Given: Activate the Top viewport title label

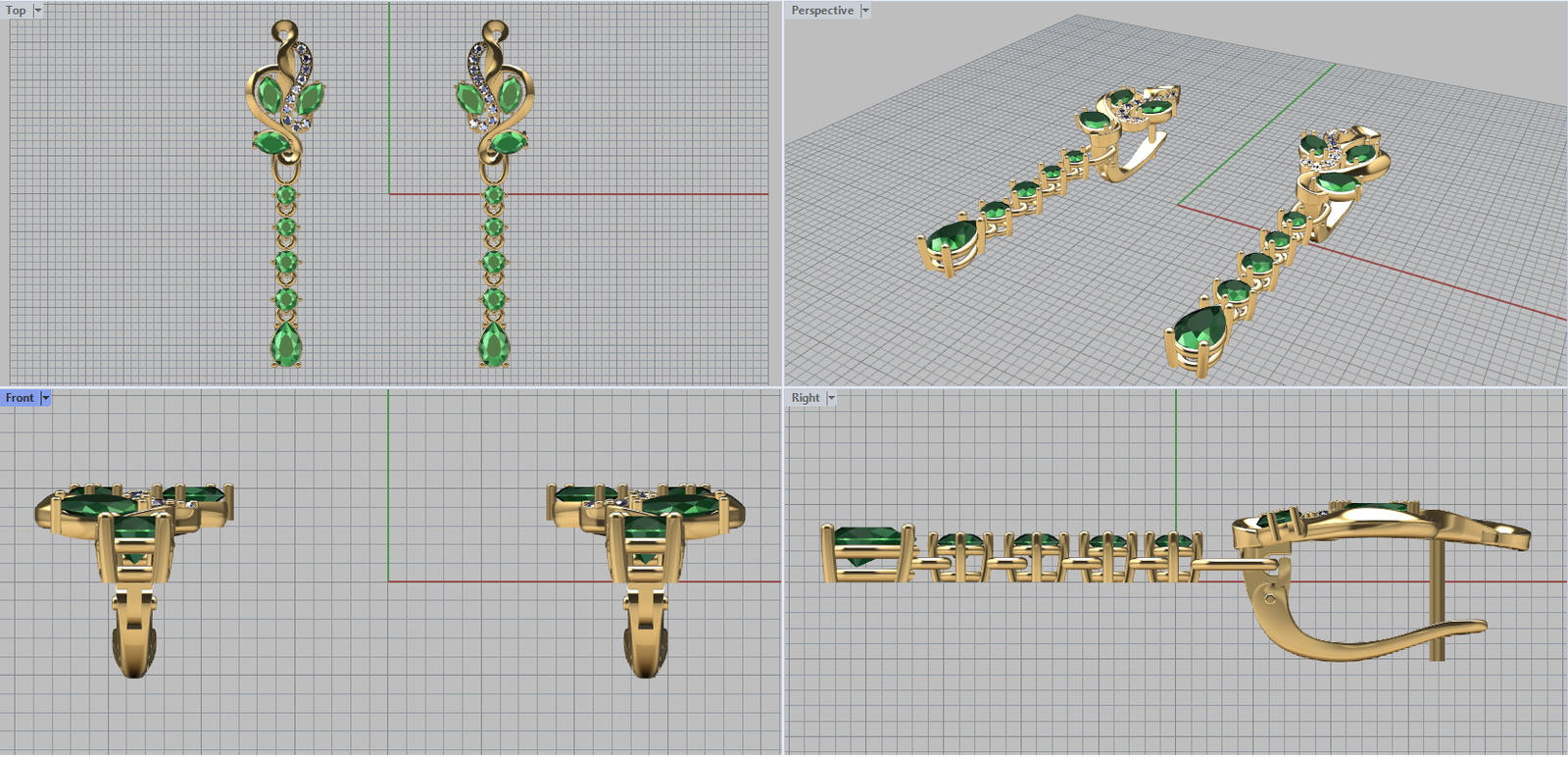Looking at the screenshot, I should pyautogui.click(x=16, y=10).
